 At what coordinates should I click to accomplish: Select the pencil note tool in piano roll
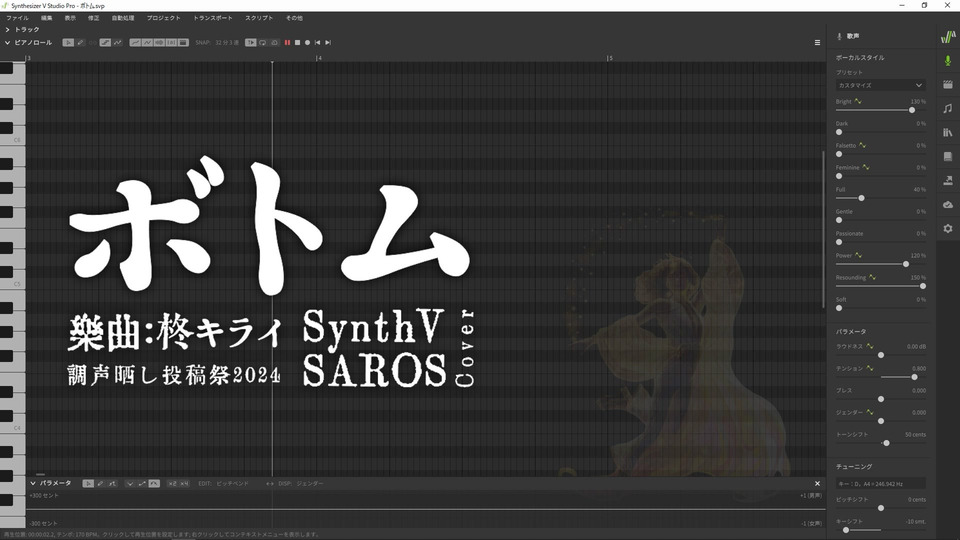[80, 43]
